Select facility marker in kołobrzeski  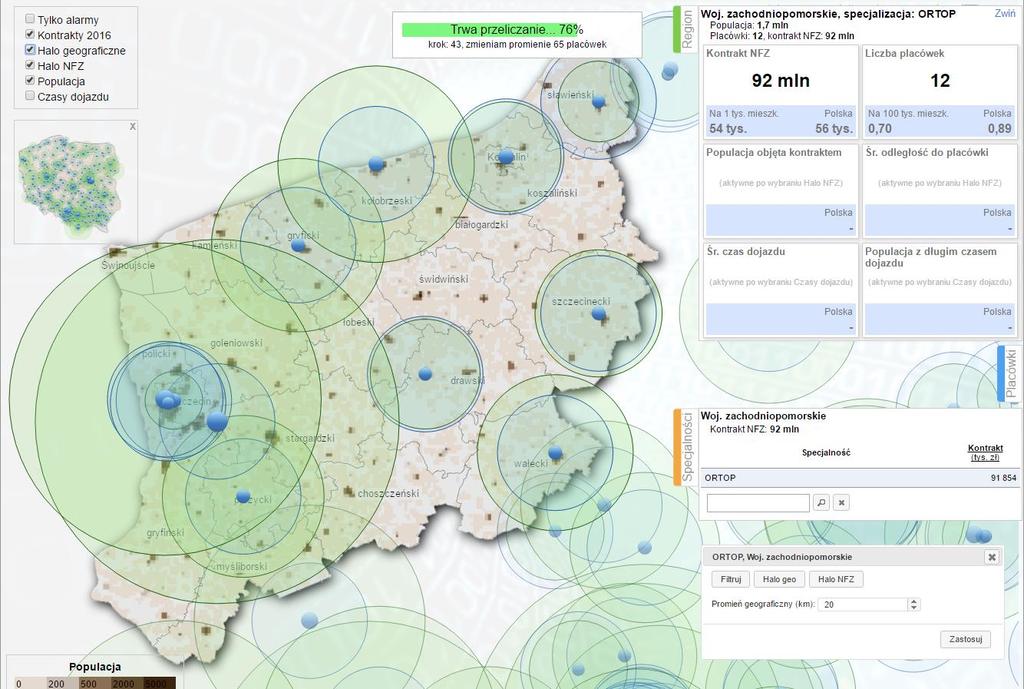376,163
